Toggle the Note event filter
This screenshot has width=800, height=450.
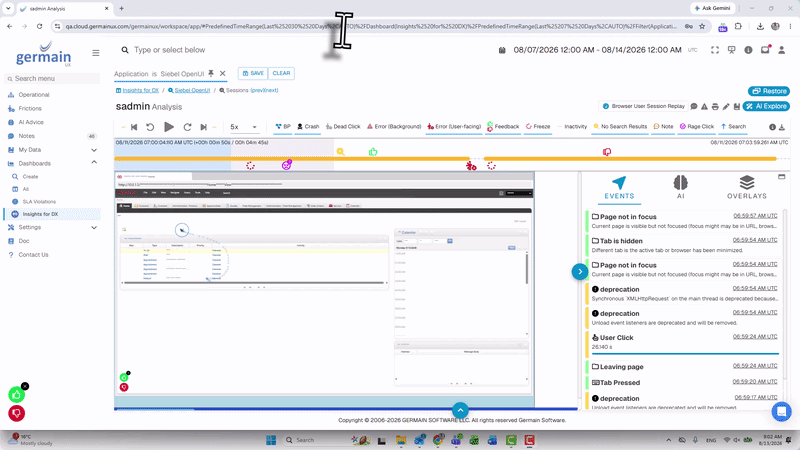click(663, 127)
